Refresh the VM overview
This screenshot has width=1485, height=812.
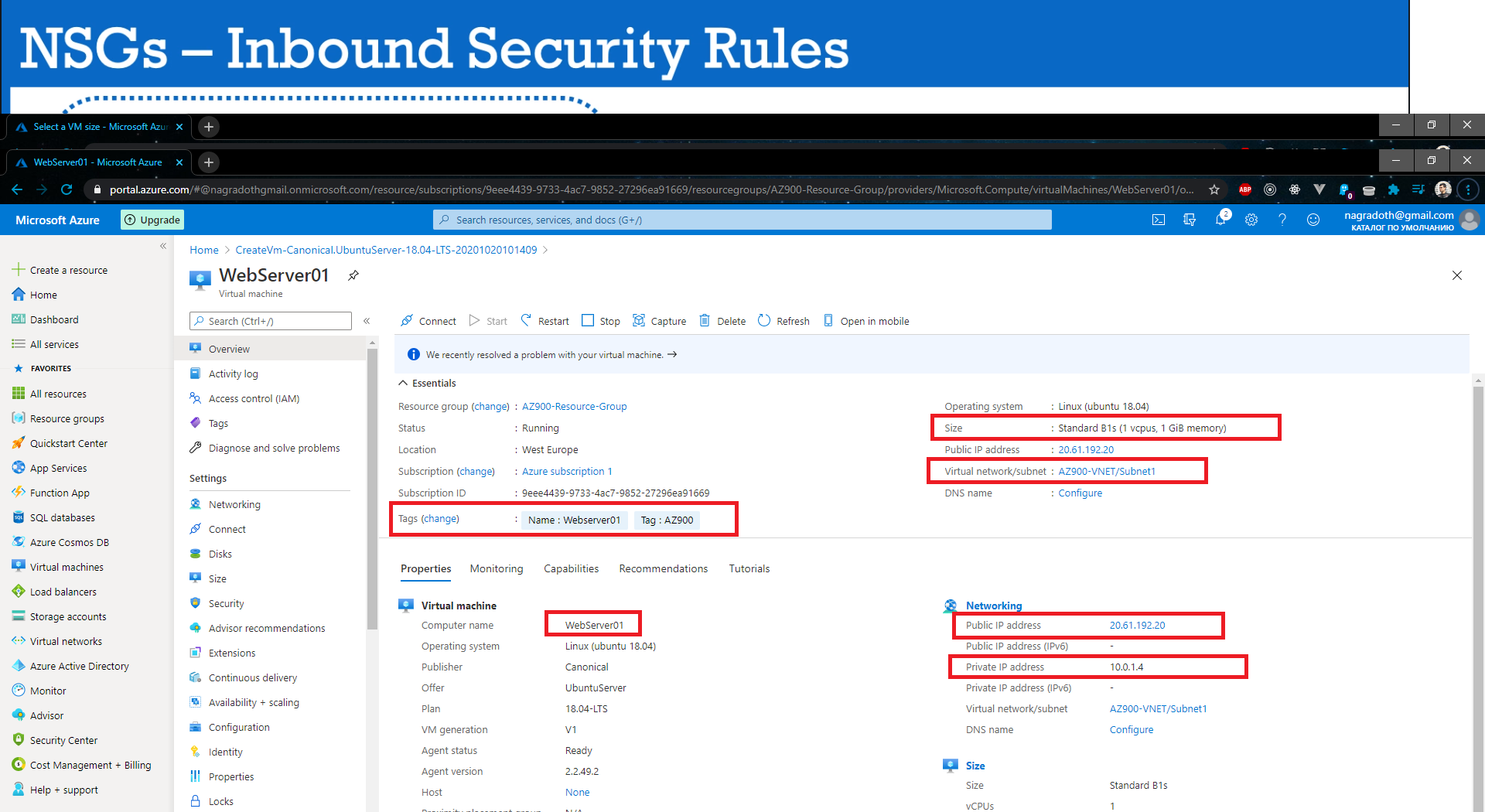[783, 321]
